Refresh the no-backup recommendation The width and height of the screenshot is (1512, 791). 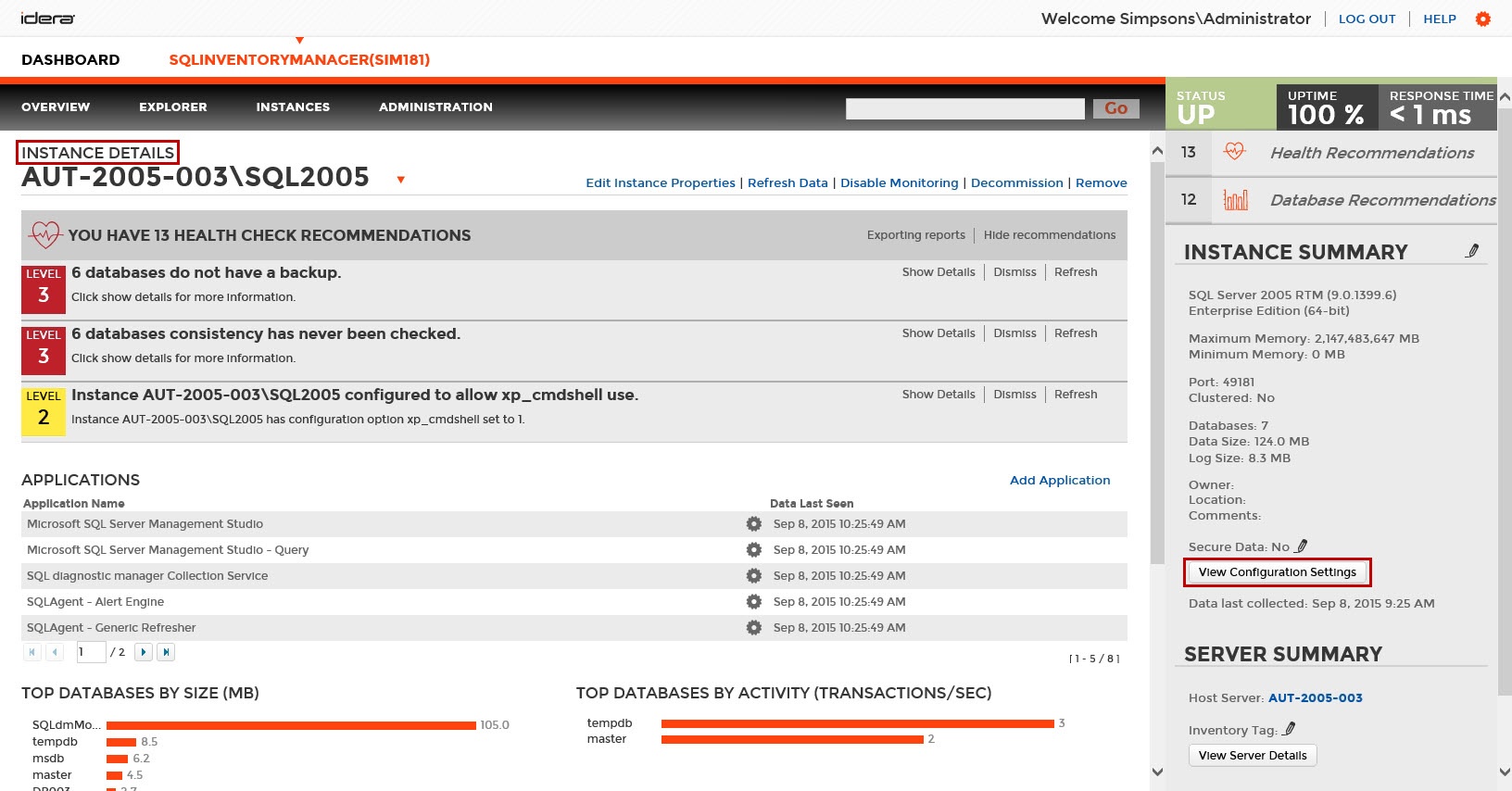pyautogui.click(x=1076, y=272)
